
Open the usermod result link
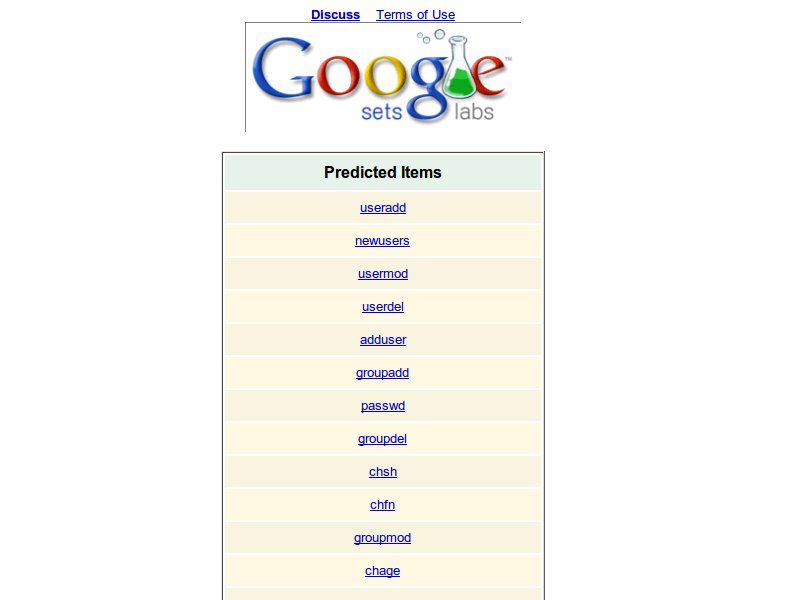(383, 274)
